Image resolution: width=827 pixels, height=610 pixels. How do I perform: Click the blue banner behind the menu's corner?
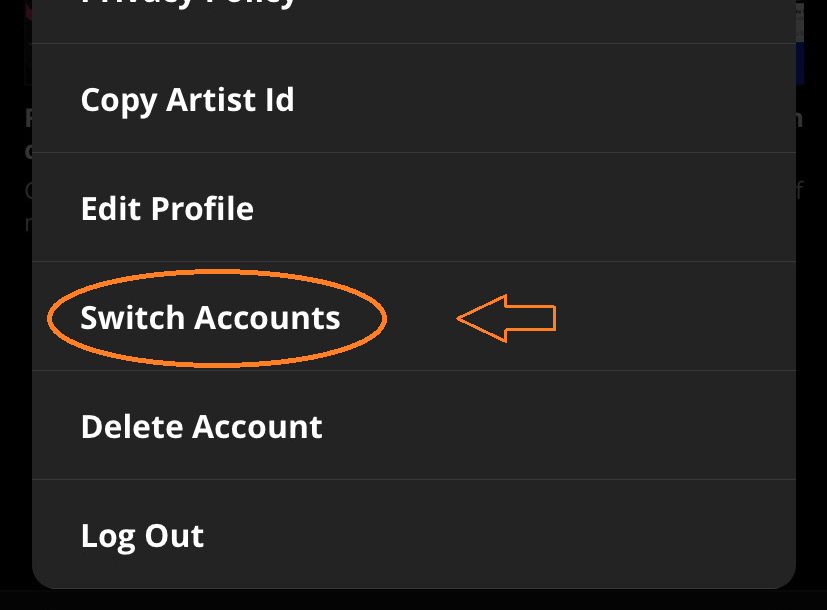coord(810,60)
